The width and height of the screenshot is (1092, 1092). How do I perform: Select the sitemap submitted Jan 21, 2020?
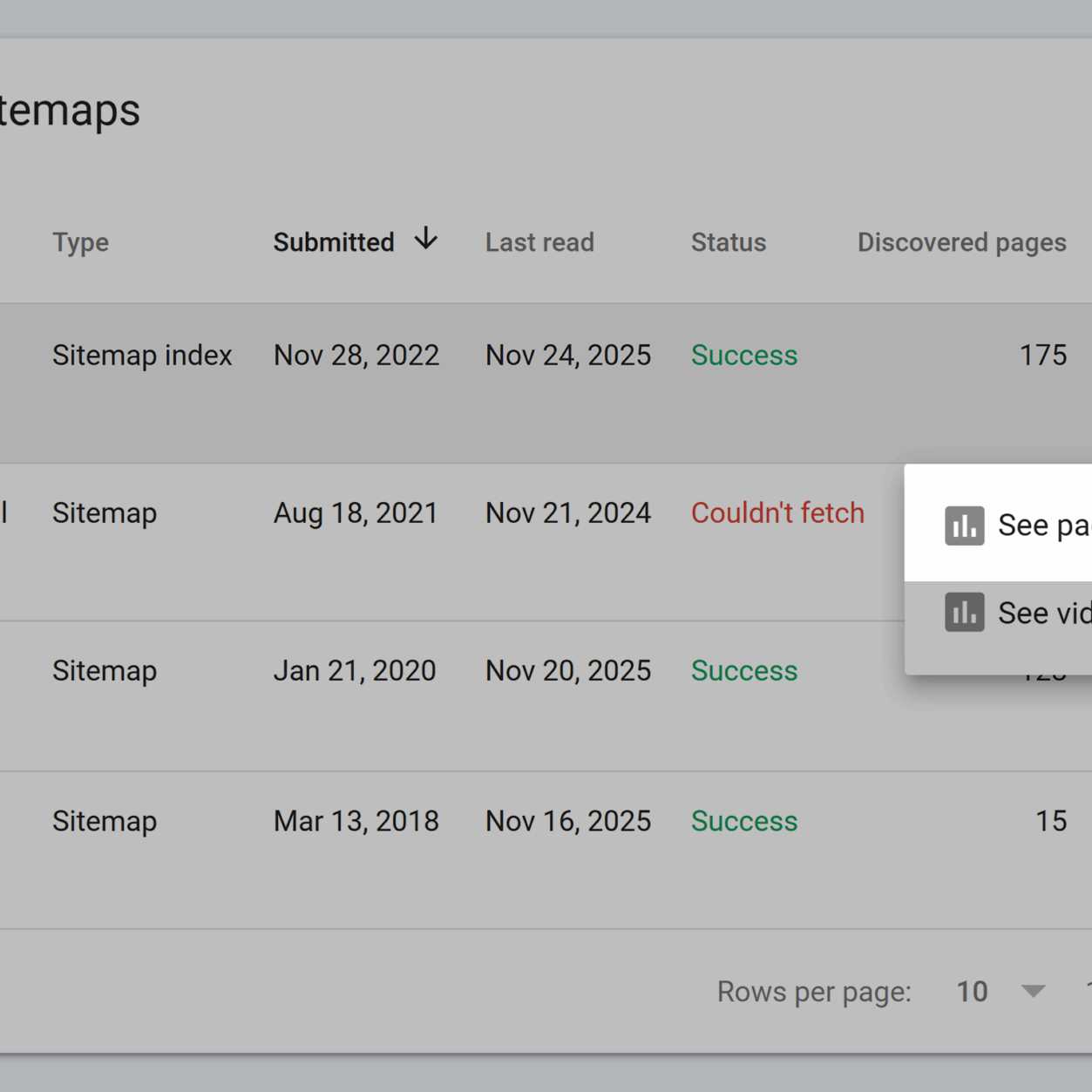354,671
